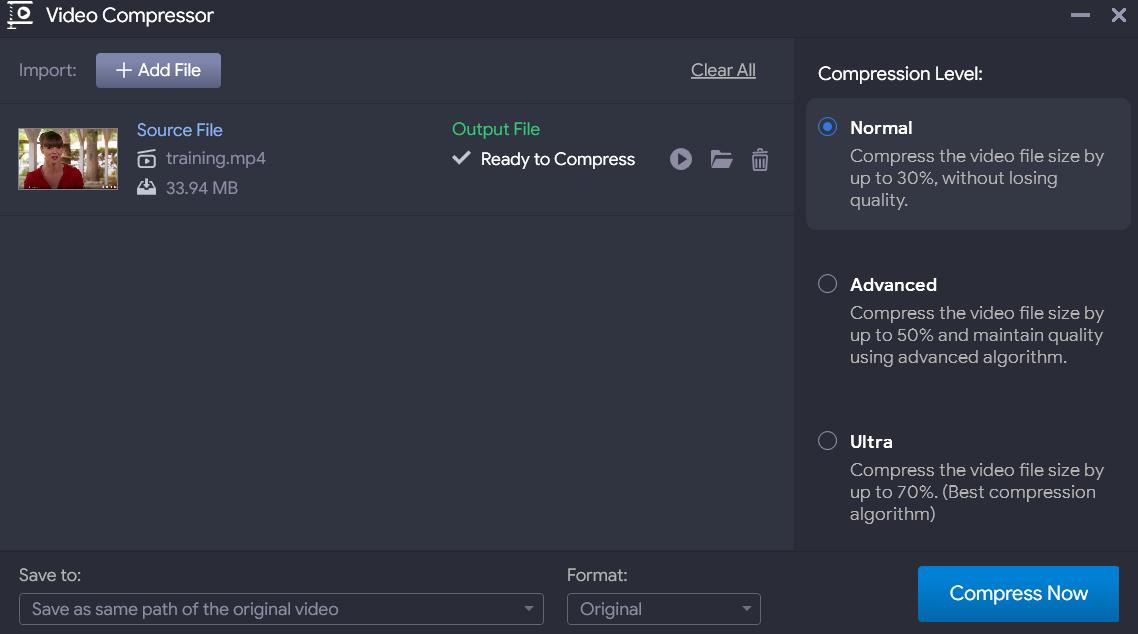
Task: Click the file size icon near 33.94 MB
Action: click(149, 187)
